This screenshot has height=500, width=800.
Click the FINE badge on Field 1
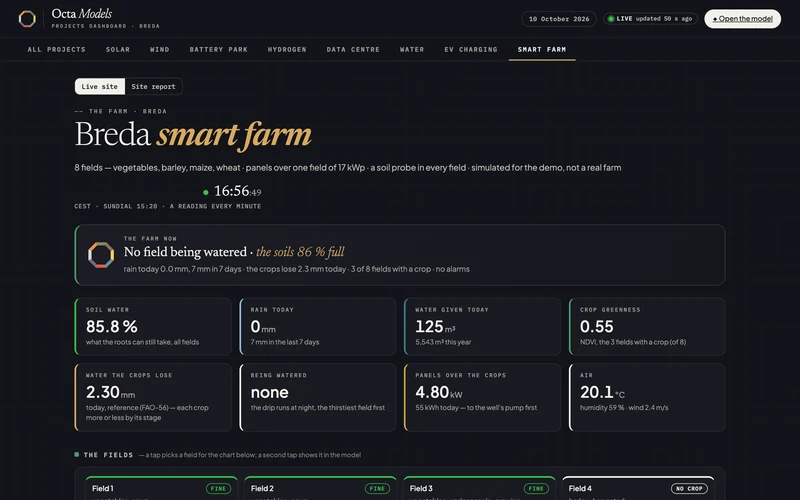point(218,489)
